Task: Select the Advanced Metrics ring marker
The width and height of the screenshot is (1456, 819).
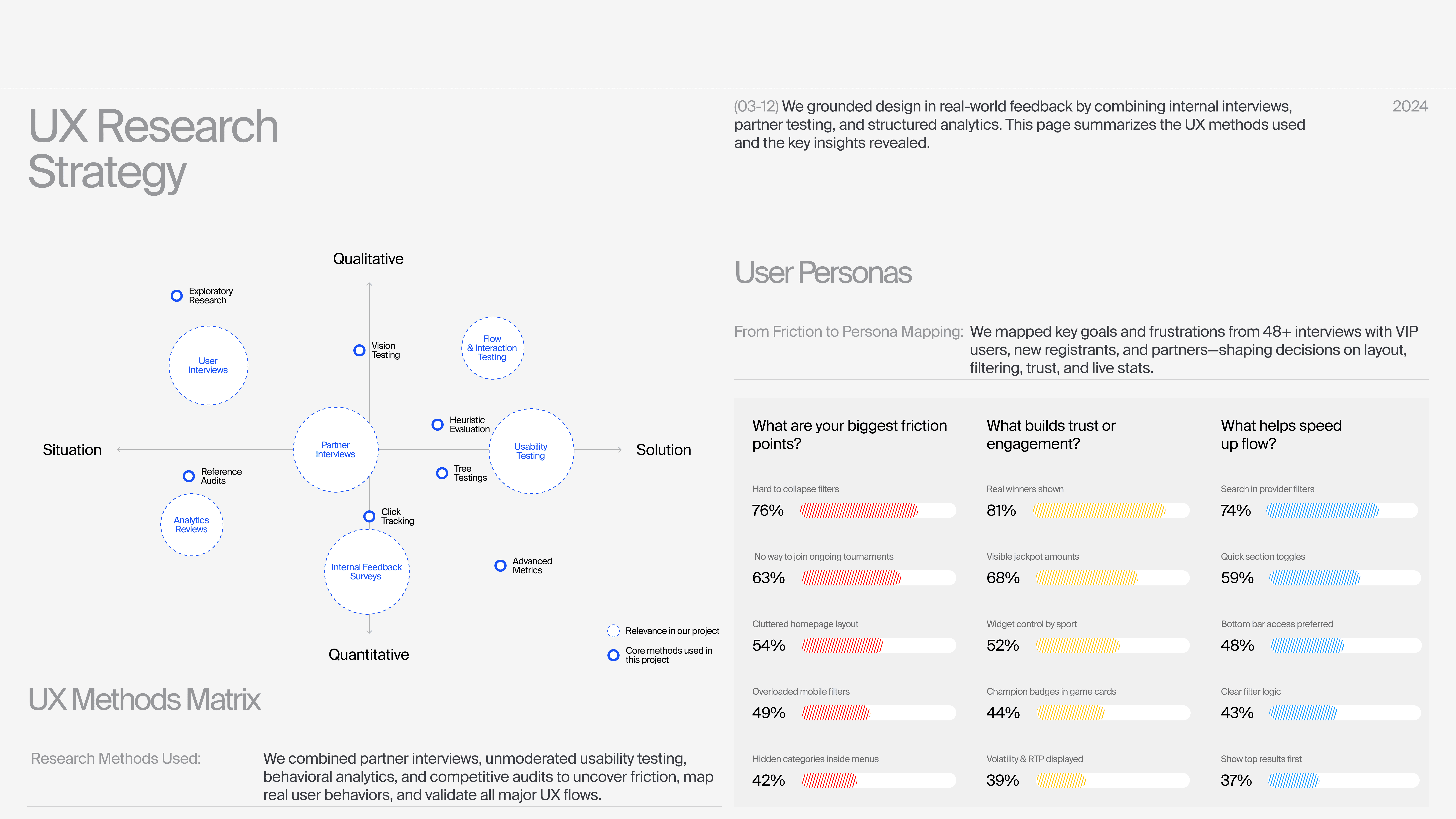Action: (500, 566)
